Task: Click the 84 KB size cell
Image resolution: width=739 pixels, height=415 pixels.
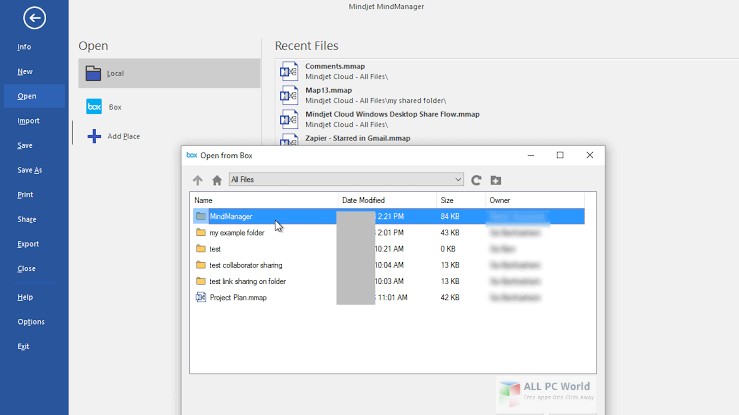Action: point(450,216)
